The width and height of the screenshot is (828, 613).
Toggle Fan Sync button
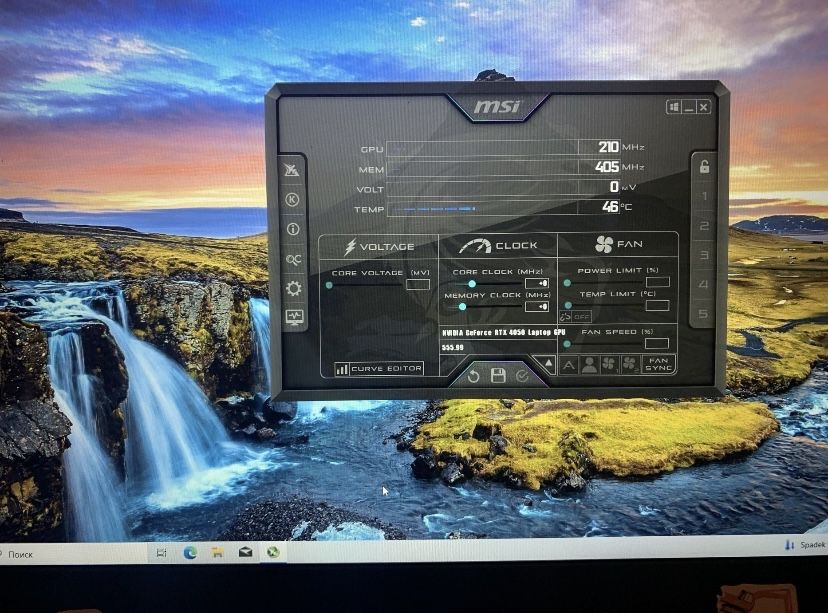[658, 364]
